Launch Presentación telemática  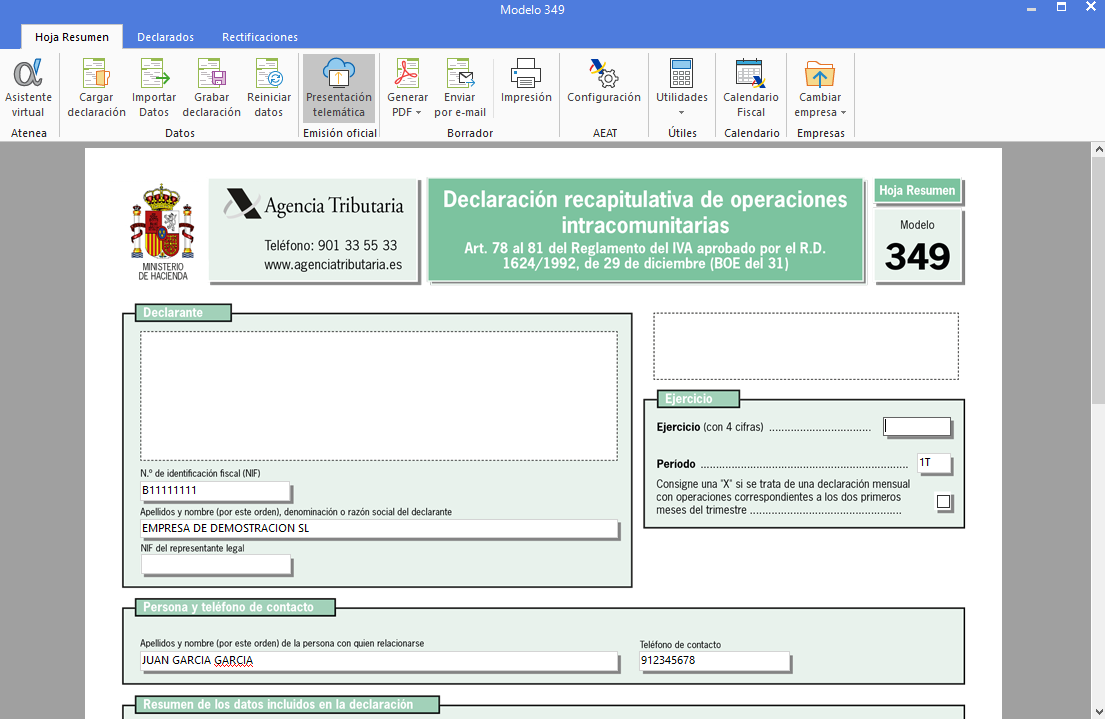click(x=339, y=87)
